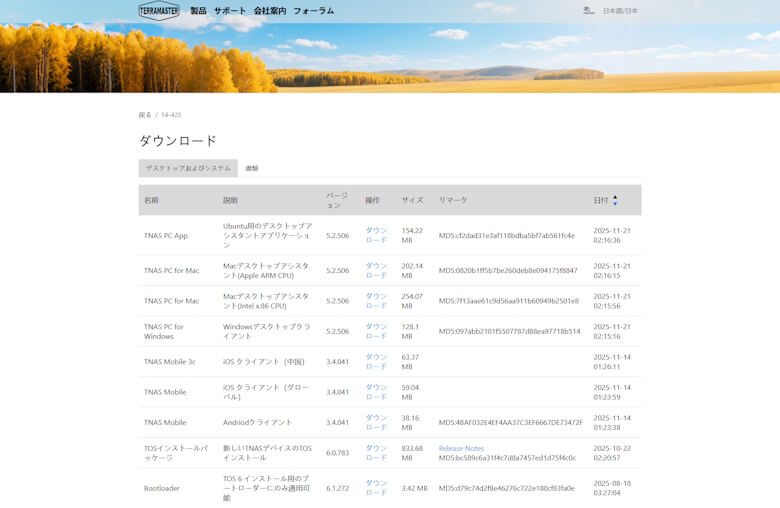Viewport: 780px width, 508px height.
Task: Download TNAS PC for Mac Intel x86 version
Action: click(376, 301)
